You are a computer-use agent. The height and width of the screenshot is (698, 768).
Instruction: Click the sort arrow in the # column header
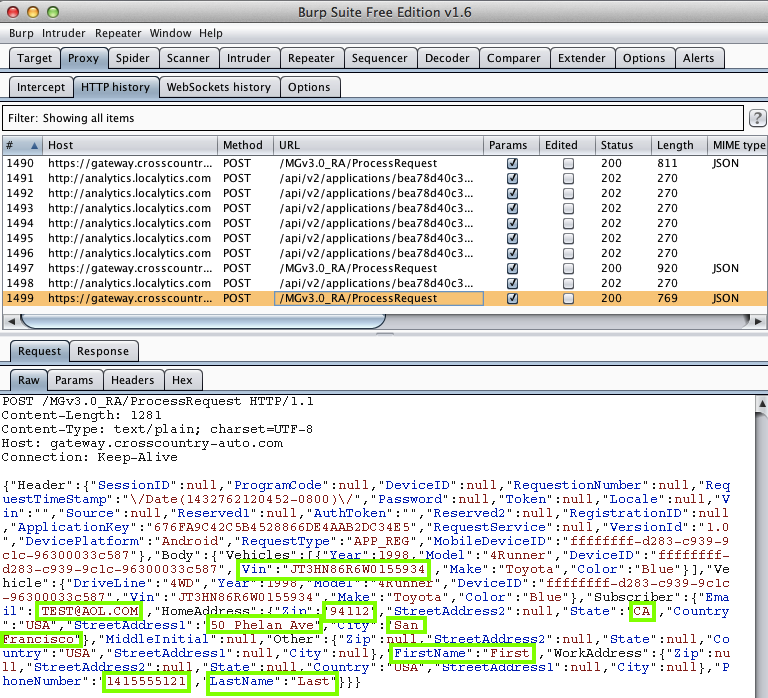(x=35, y=146)
